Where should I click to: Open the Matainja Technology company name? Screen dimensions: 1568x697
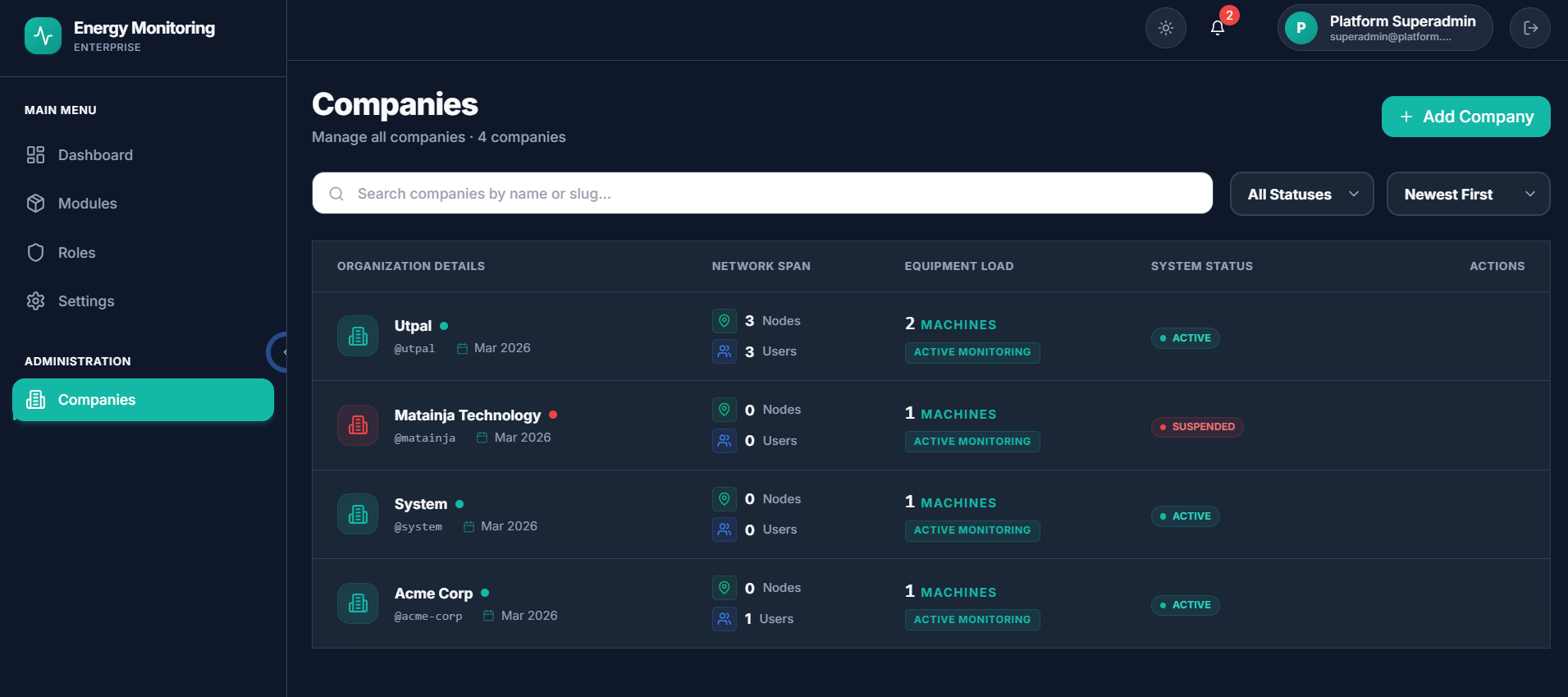pyautogui.click(x=468, y=415)
